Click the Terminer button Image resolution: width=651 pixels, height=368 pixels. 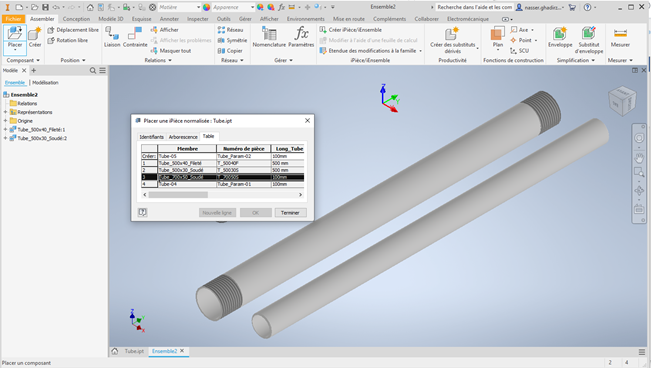coord(290,213)
